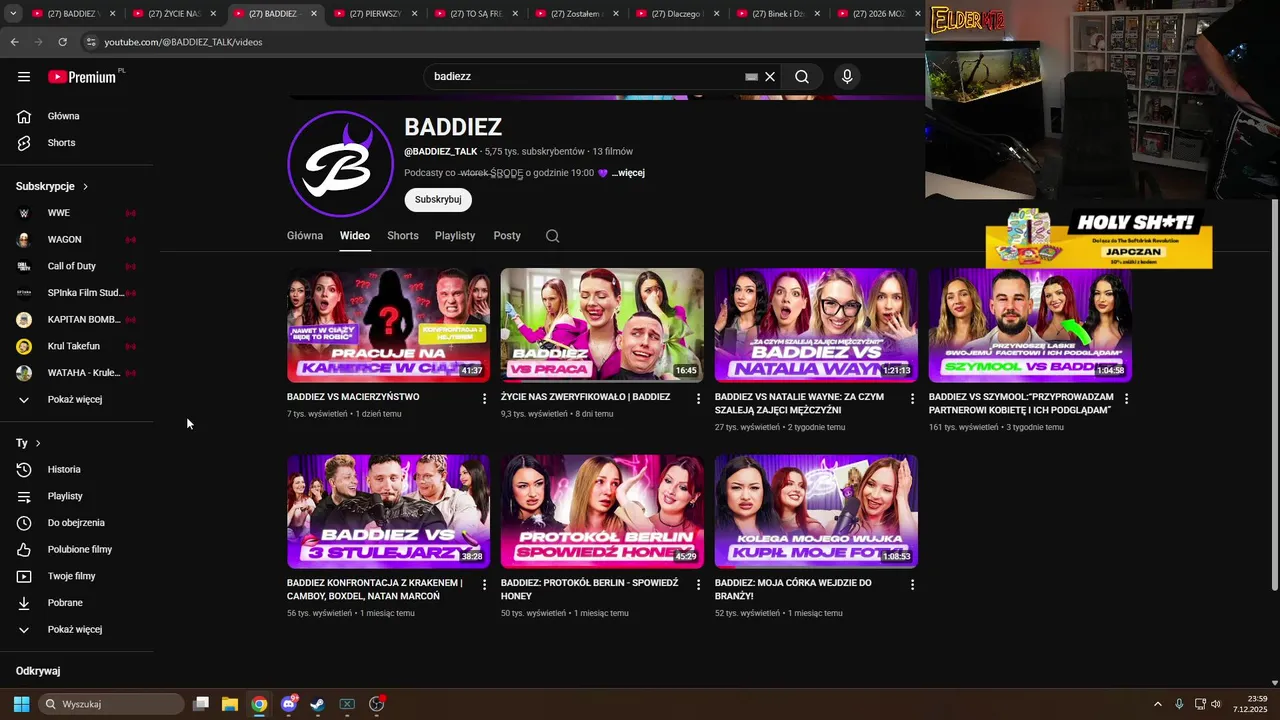This screenshot has height=720, width=1280.
Task: Expand Pokaż więcej under Pobrane
Action: click(x=77, y=630)
